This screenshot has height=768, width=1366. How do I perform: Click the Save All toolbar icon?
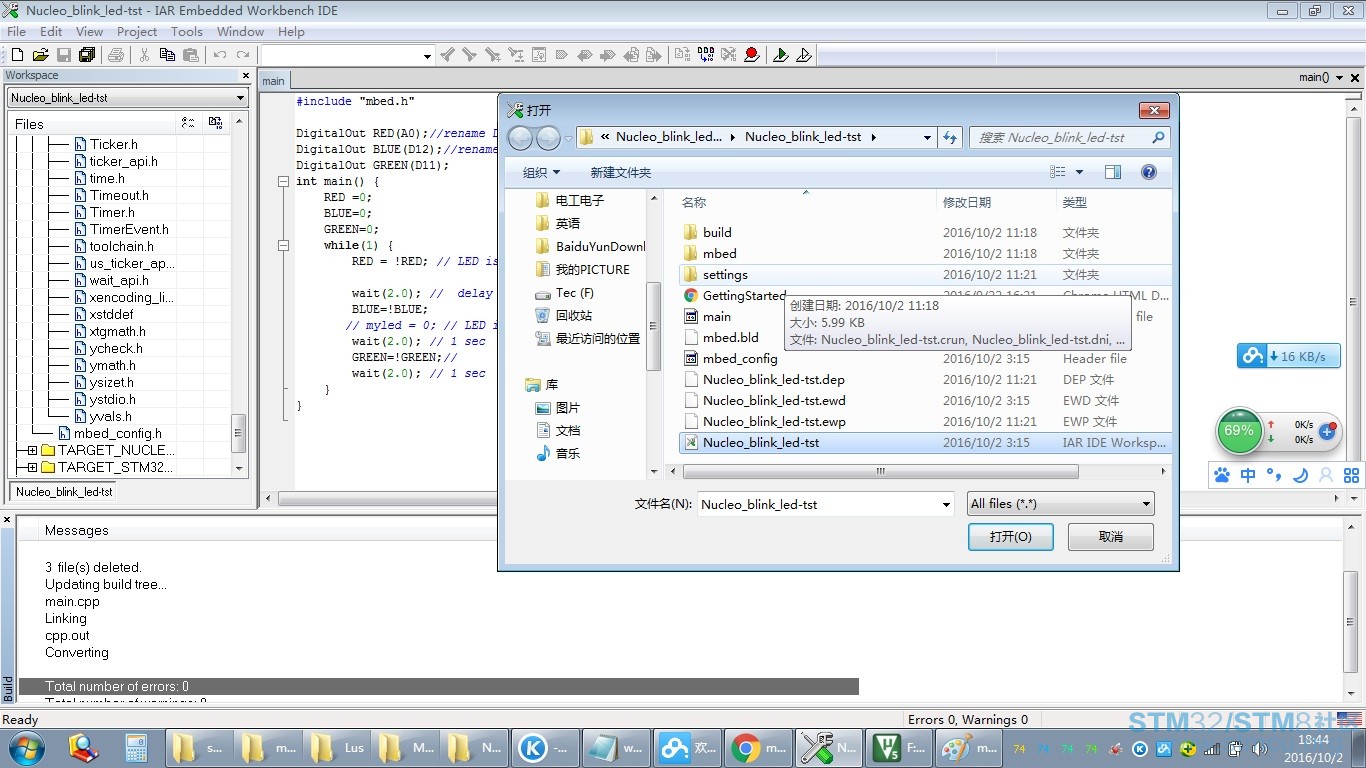[86, 55]
